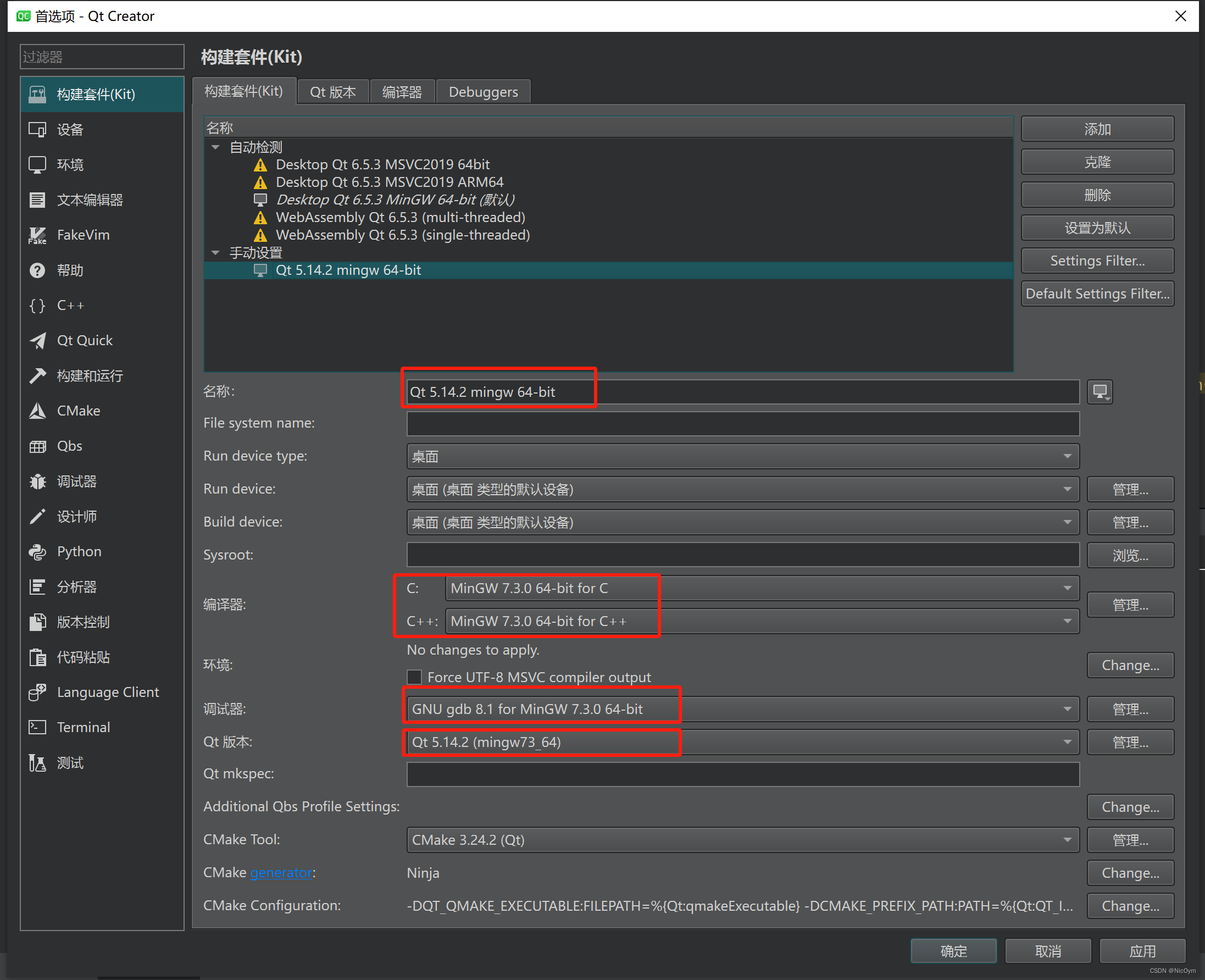Switch to the Debuggers tab
Image resolution: width=1205 pixels, height=980 pixels.
482,92
